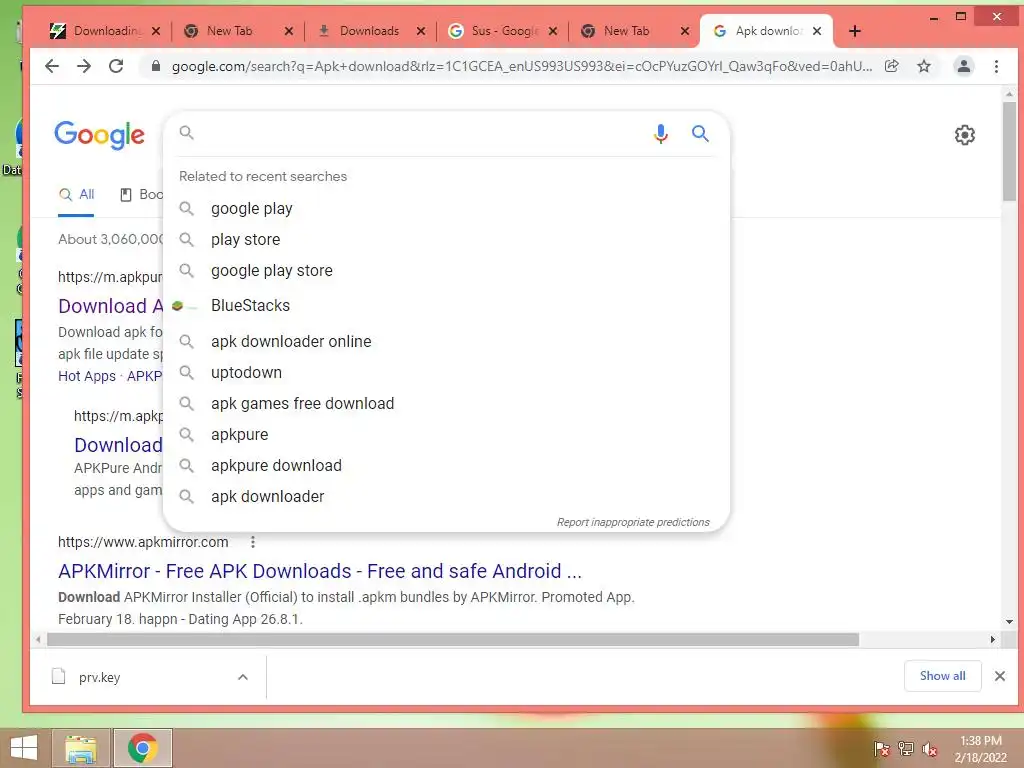Viewport: 1024px width, 768px height.
Task: Open three-dot options beside apkmirror.com URL
Action: coord(253,542)
